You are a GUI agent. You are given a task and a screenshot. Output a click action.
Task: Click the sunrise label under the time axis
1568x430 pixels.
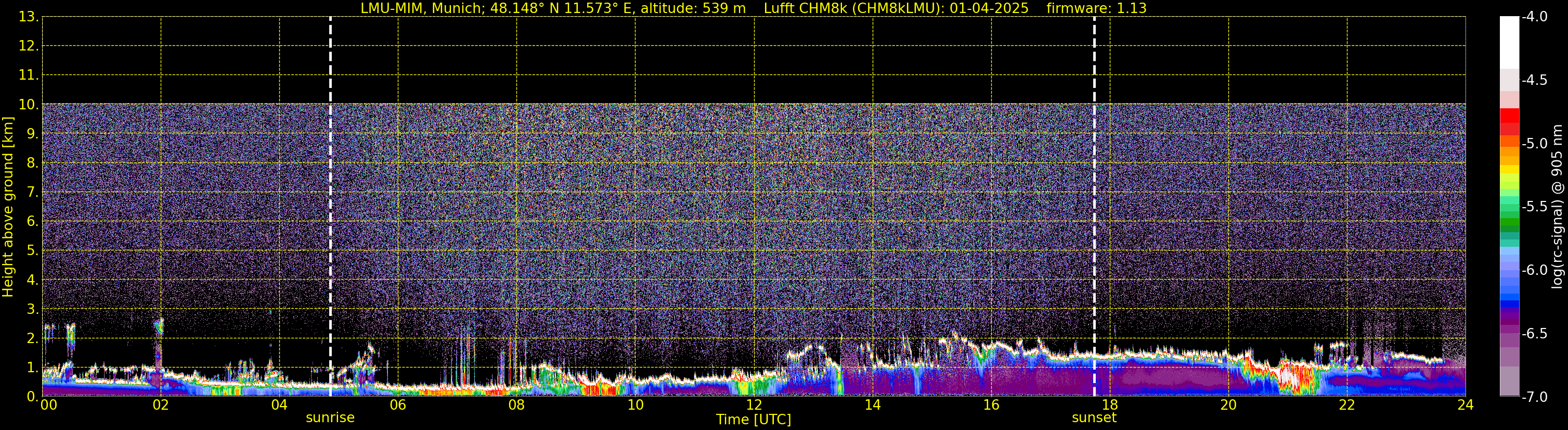[330, 418]
